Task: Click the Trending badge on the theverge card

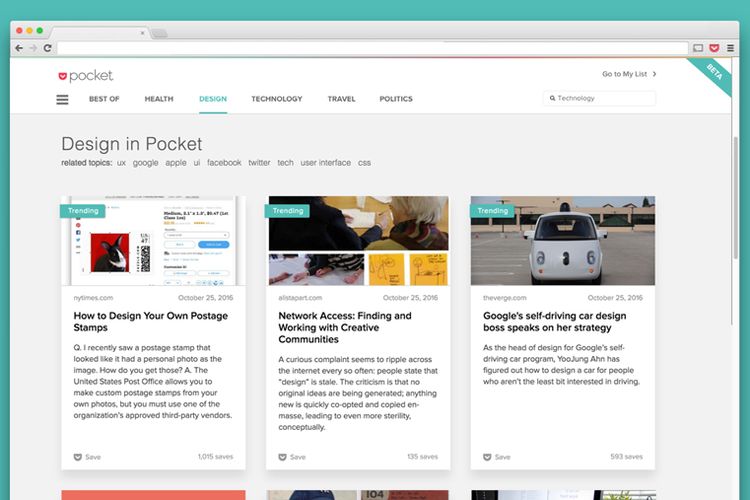Action: pos(492,211)
